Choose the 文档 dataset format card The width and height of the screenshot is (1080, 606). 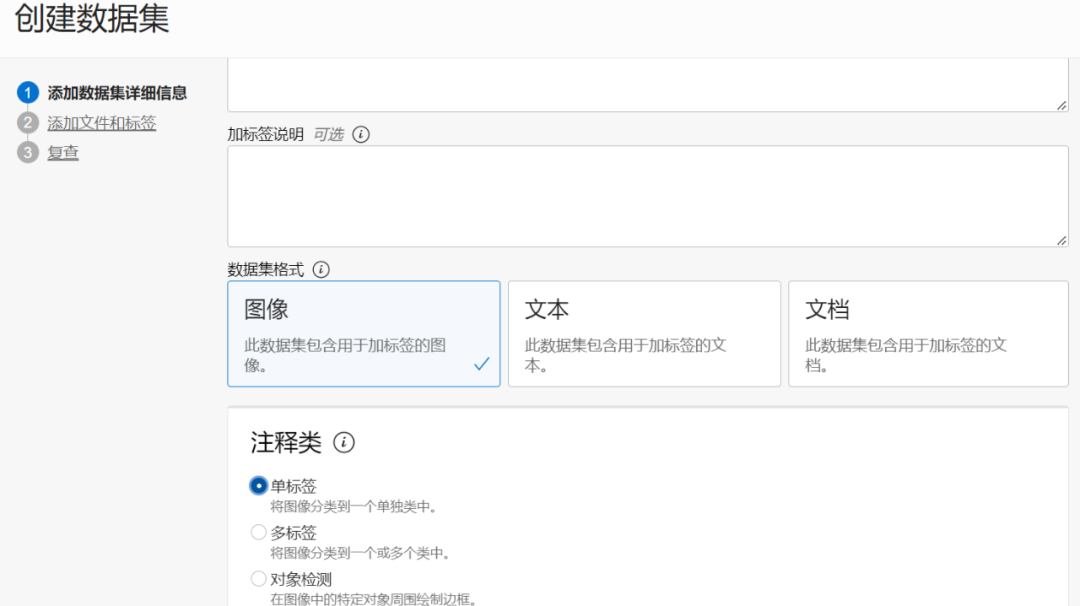tap(928, 333)
